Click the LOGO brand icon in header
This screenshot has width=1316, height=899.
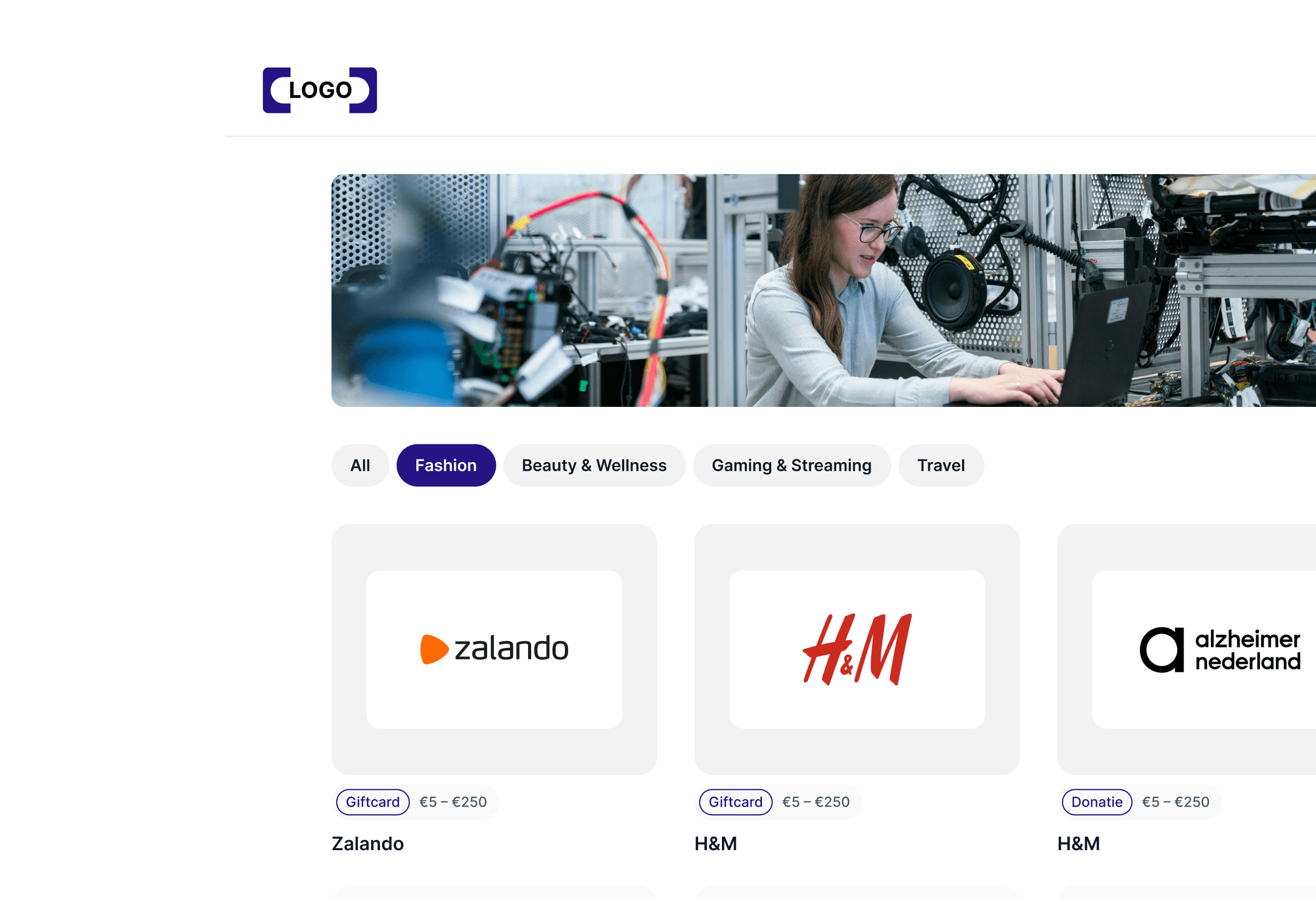click(319, 90)
